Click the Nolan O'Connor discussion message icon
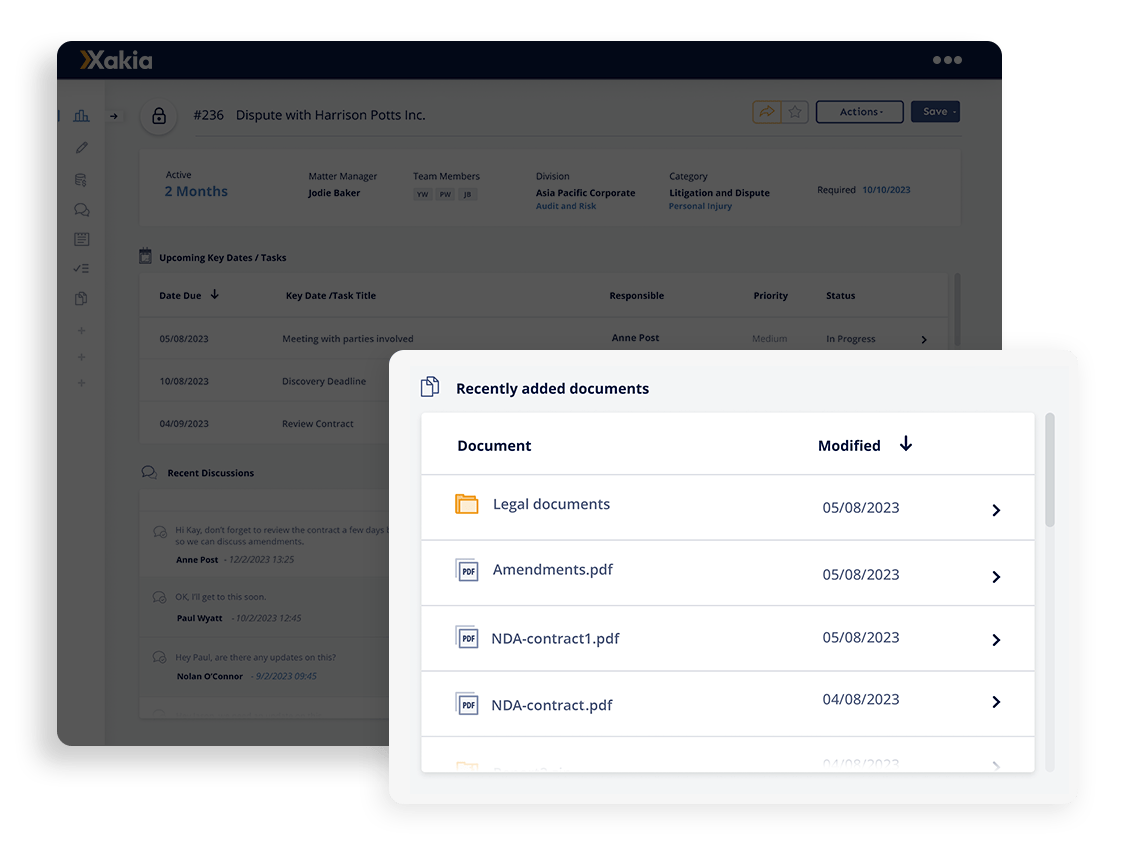 [x=160, y=658]
